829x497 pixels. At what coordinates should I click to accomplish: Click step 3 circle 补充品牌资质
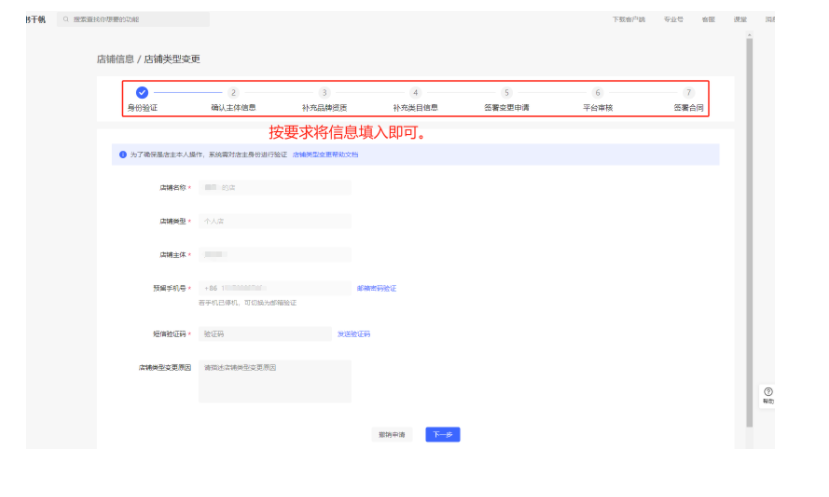click(324, 92)
